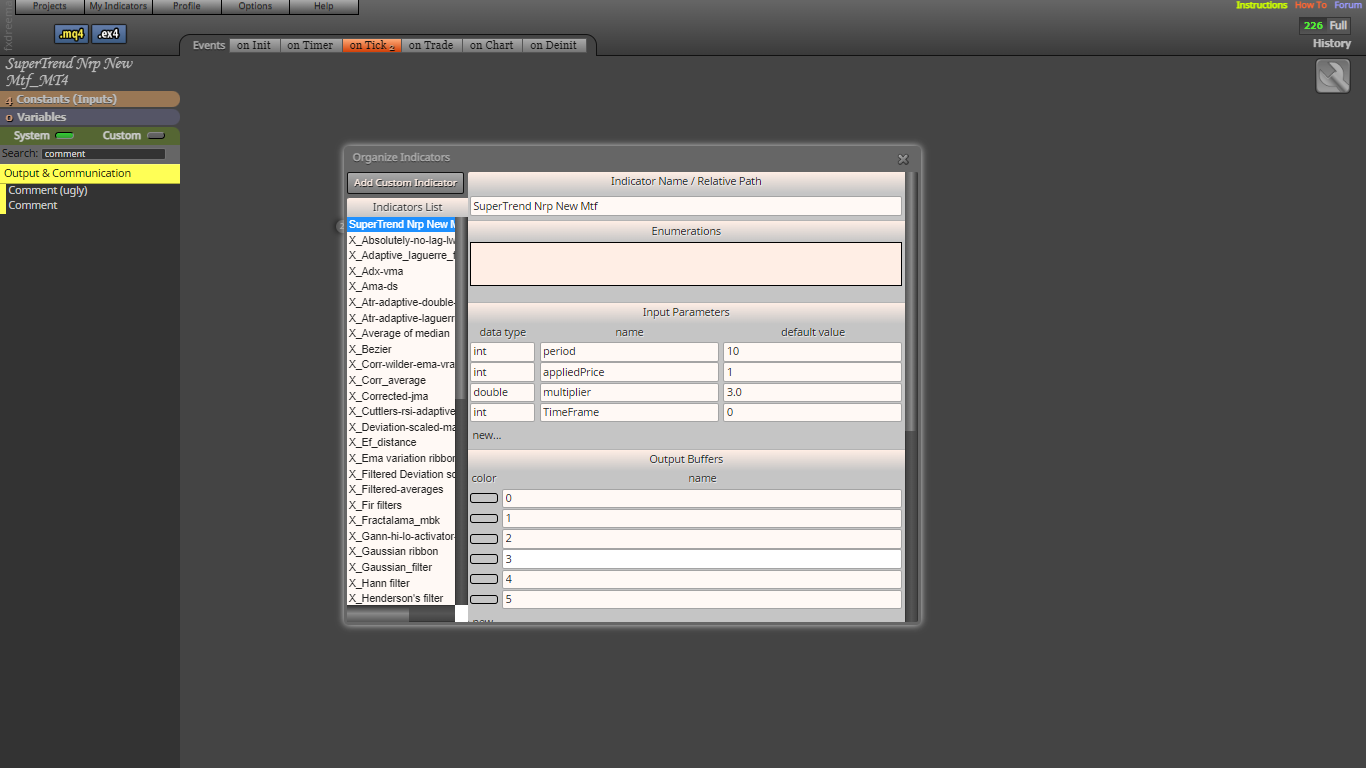The height and width of the screenshot is (768, 1366).
Task: Add new input parameter via new... link
Action: point(487,435)
